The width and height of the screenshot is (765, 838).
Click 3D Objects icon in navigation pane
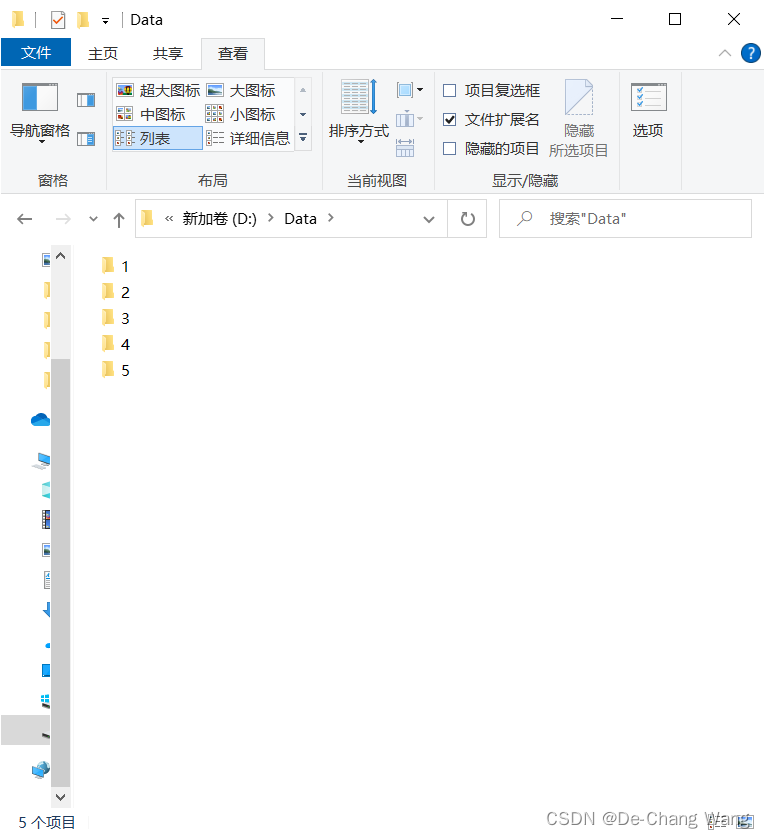[46, 490]
